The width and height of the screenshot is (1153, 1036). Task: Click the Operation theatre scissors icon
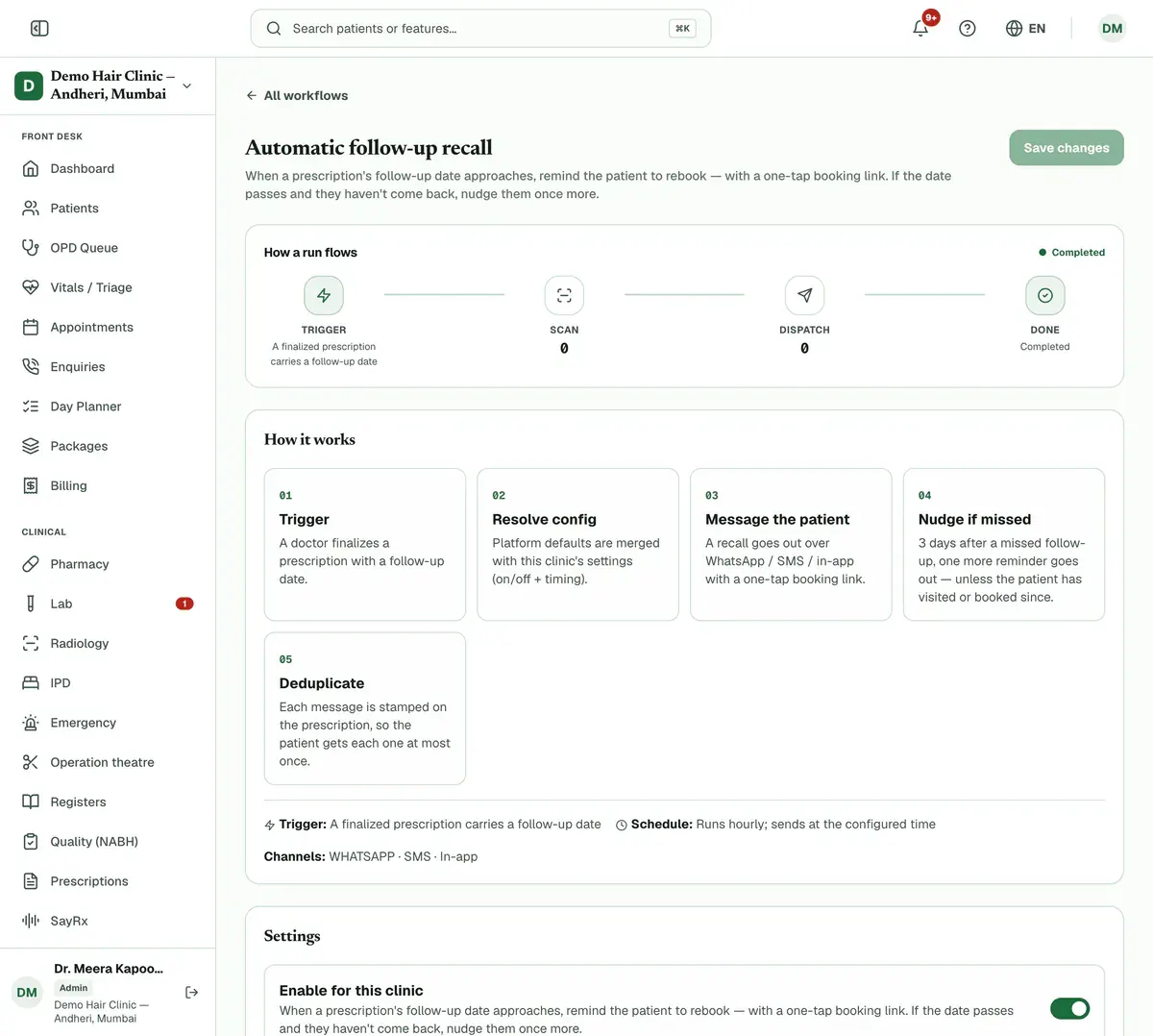click(31, 762)
